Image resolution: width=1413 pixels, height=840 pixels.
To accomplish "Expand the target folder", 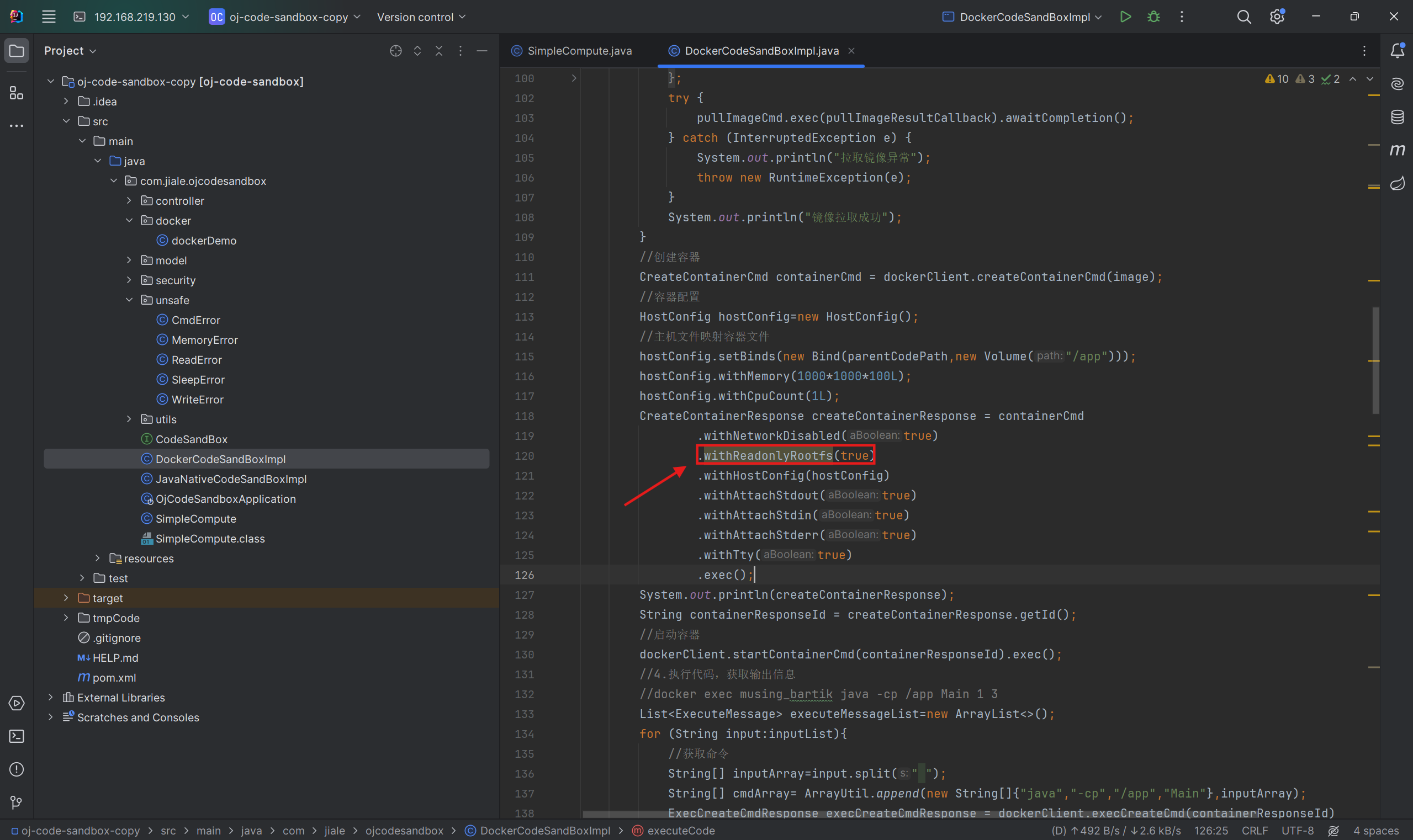I will 66,598.
